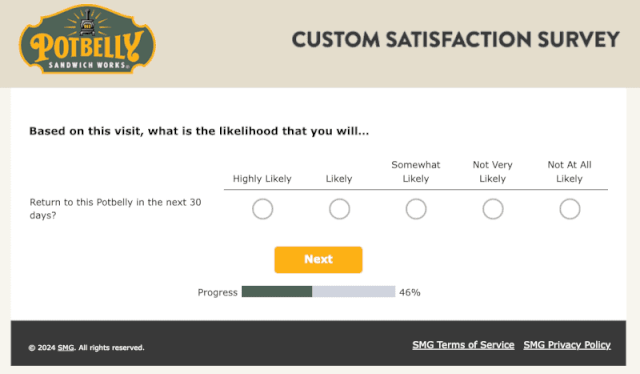Click the Highly Likely column header
Screen dimensions: 640x374
[262, 179]
